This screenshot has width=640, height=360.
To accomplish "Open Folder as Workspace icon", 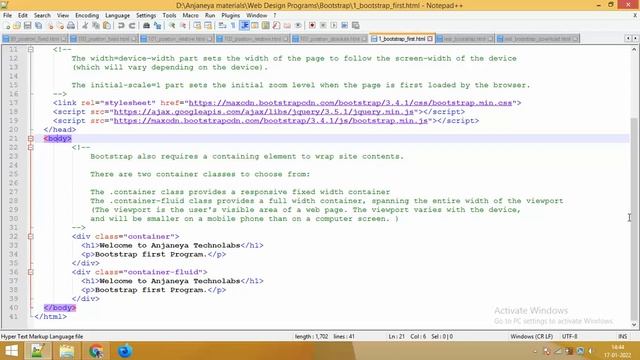I will click(x=287, y=26).
